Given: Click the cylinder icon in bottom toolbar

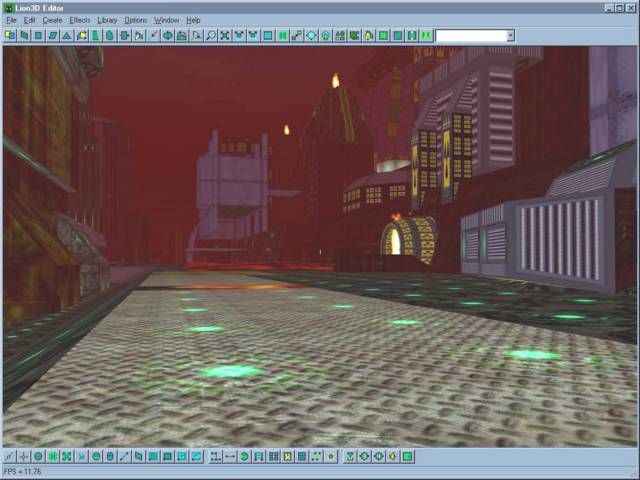Looking at the screenshot, I should point(110,456).
